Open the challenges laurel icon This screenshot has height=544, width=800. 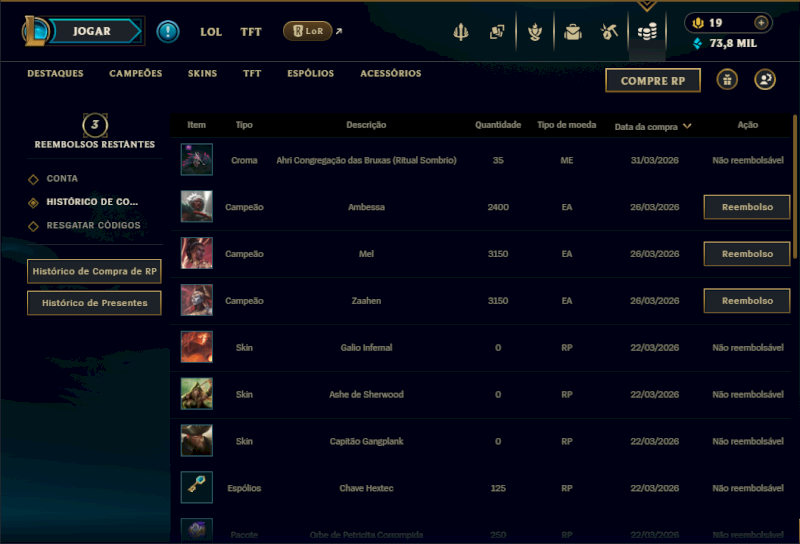pyautogui.click(x=535, y=32)
